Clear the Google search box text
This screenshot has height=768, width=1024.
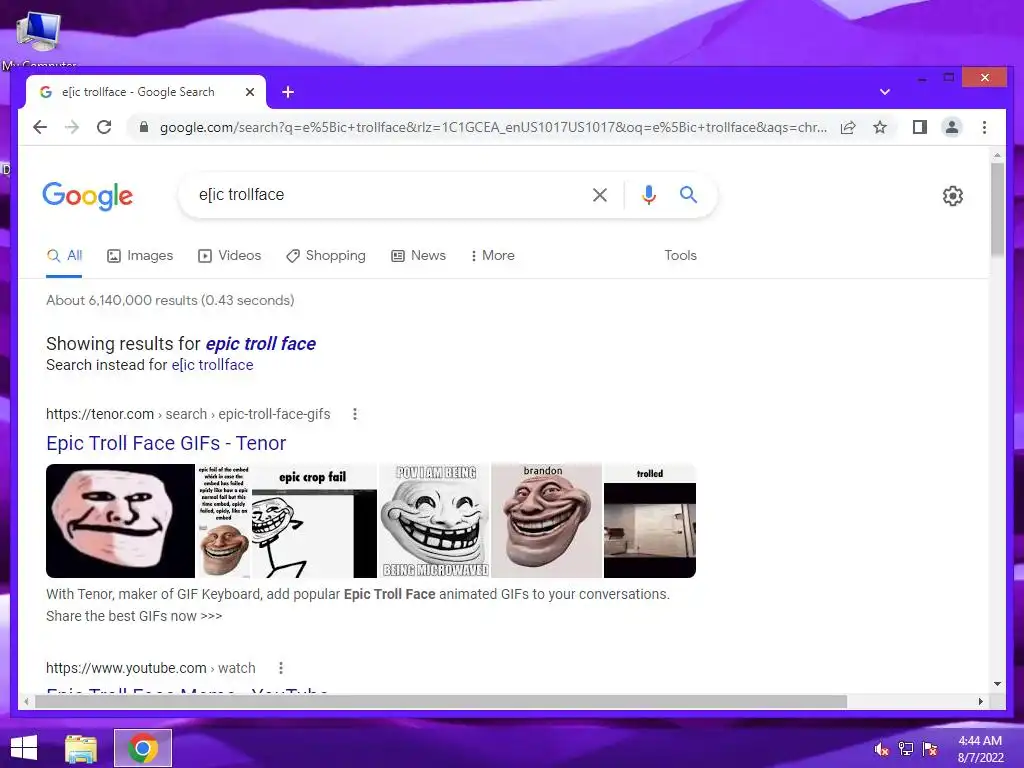coord(600,195)
